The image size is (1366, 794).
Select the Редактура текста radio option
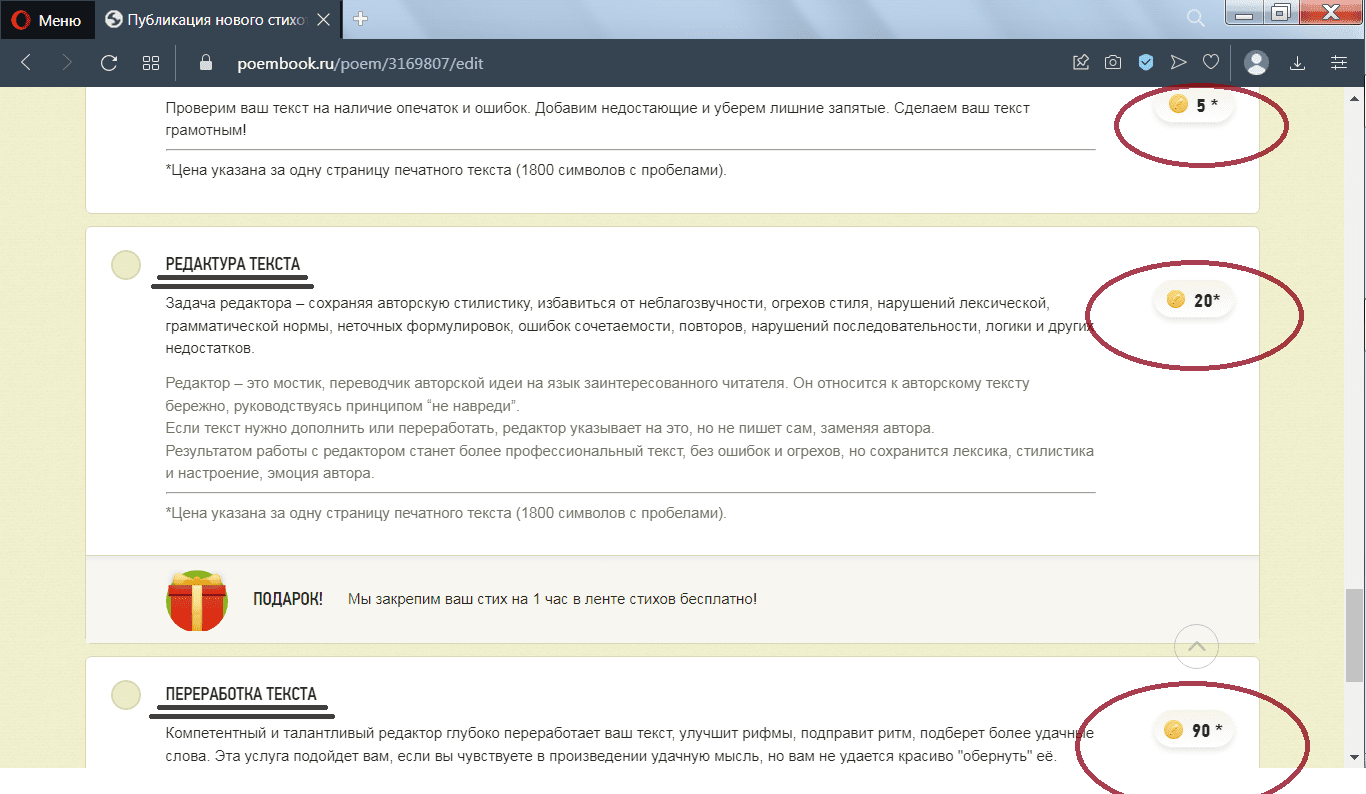(x=126, y=265)
